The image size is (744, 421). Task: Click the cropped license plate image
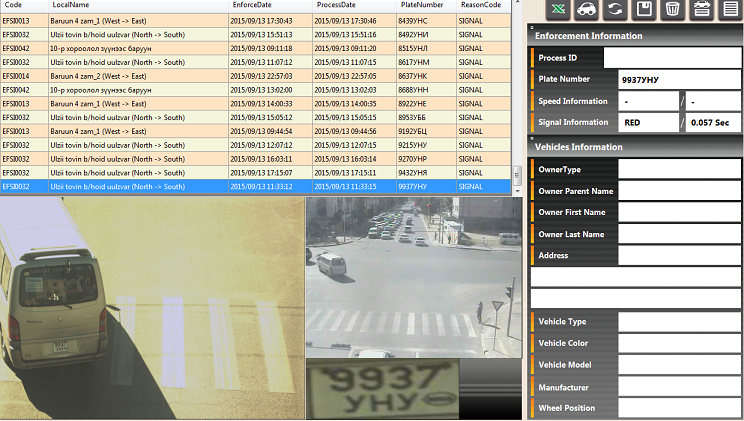pos(381,390)
